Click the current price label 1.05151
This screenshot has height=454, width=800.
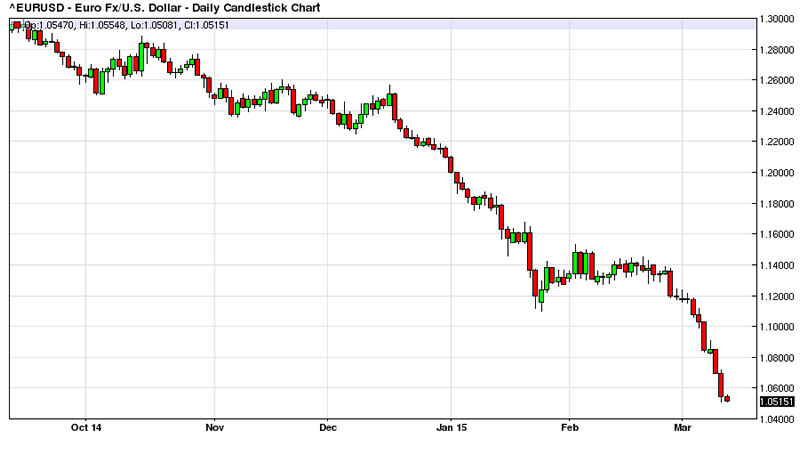click(777, 402)
